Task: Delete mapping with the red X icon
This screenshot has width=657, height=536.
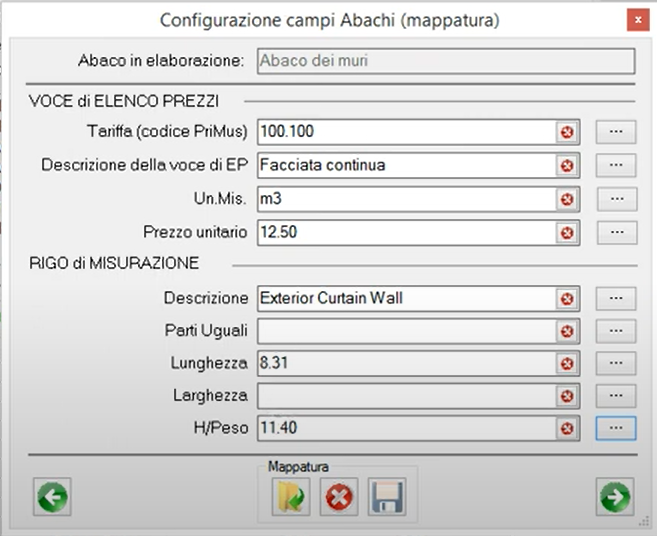Action: click(339, 496)
